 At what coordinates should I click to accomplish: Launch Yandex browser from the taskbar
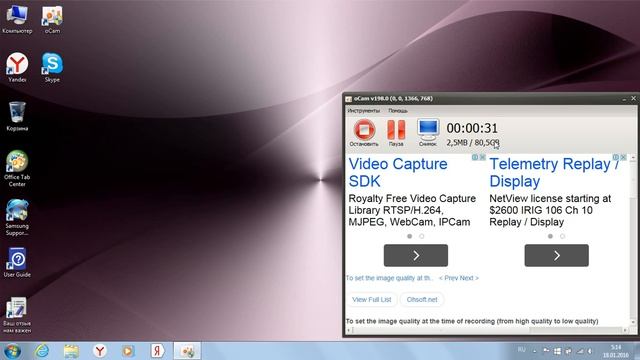tap(100, 351)
